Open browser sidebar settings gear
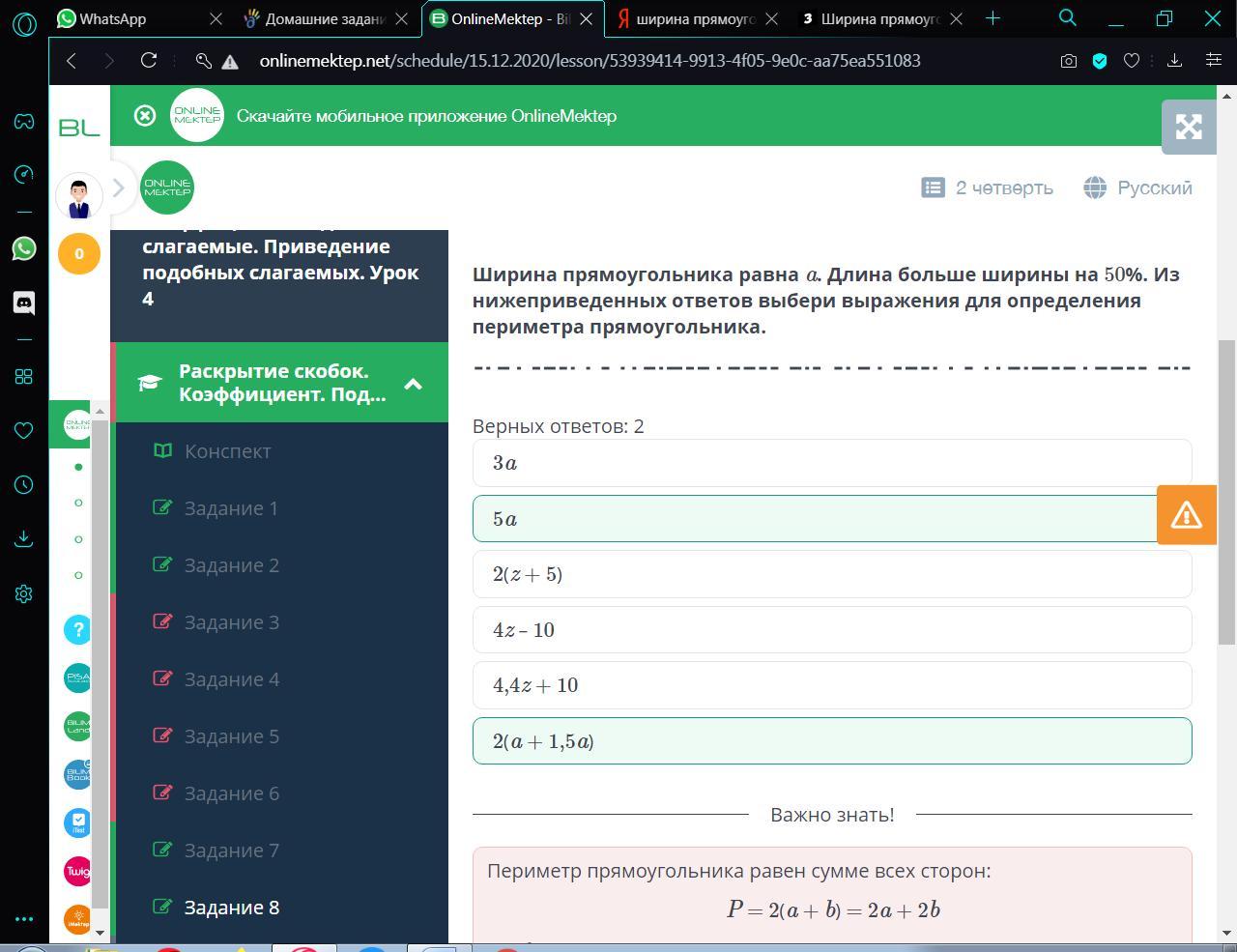The height and width of the screenshot is (952, 1237). coord(24,593)
